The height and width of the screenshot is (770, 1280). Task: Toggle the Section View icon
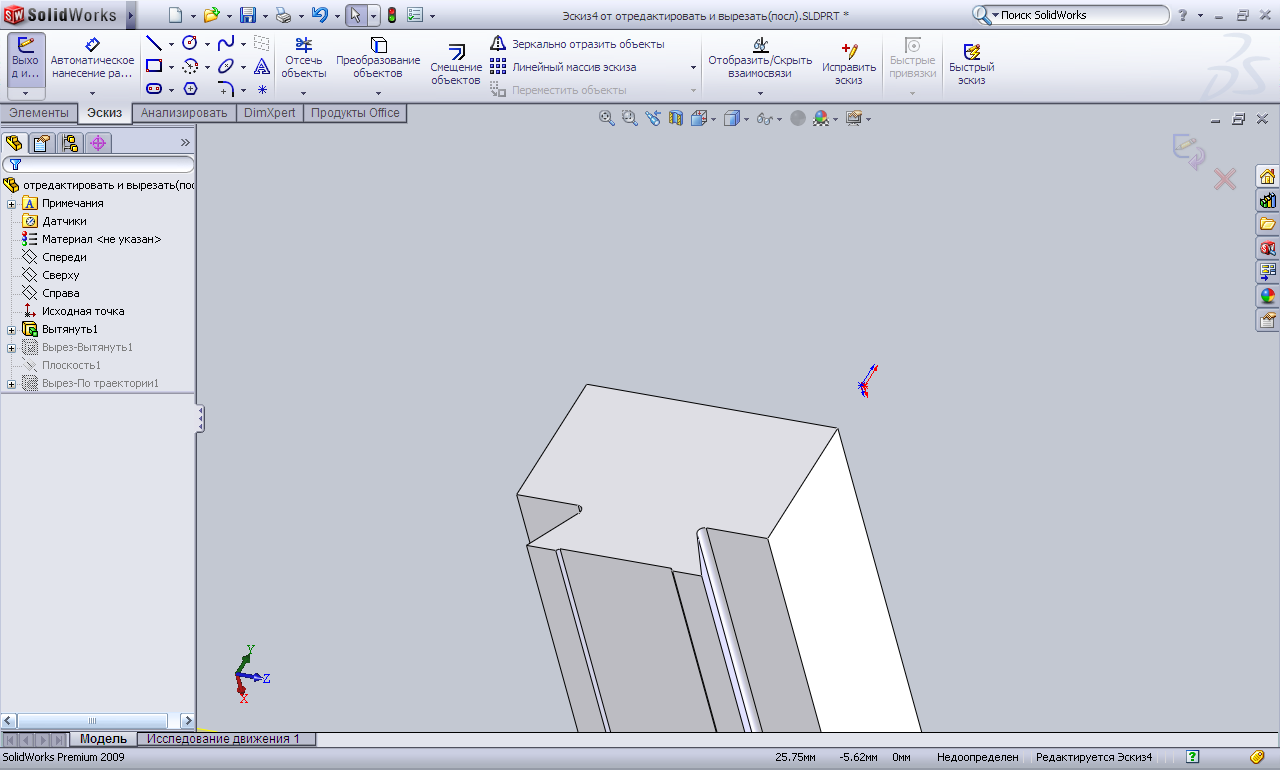(676, 118)
